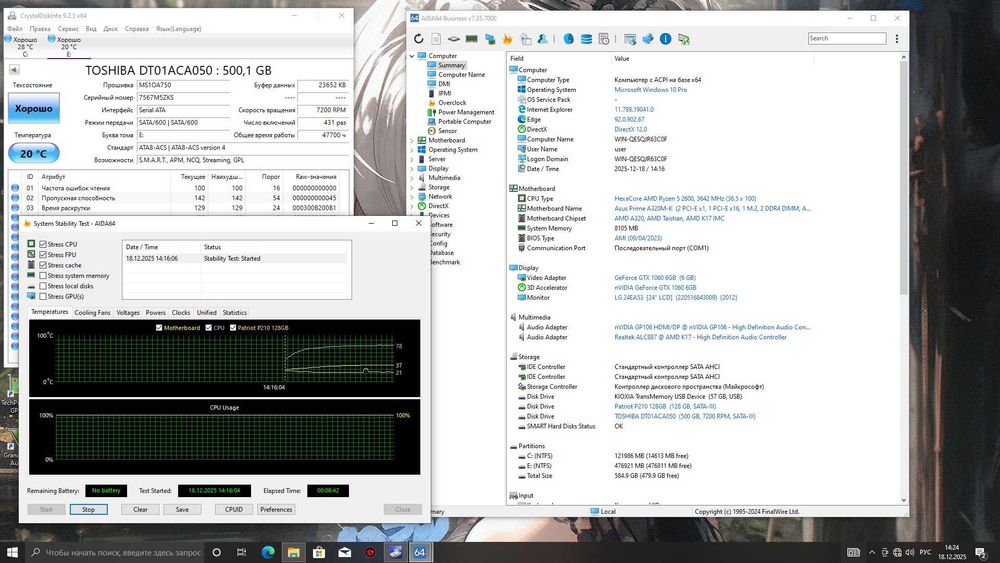Click the AIDA64 Search field
1000x563 pixels.
(847, 39)
